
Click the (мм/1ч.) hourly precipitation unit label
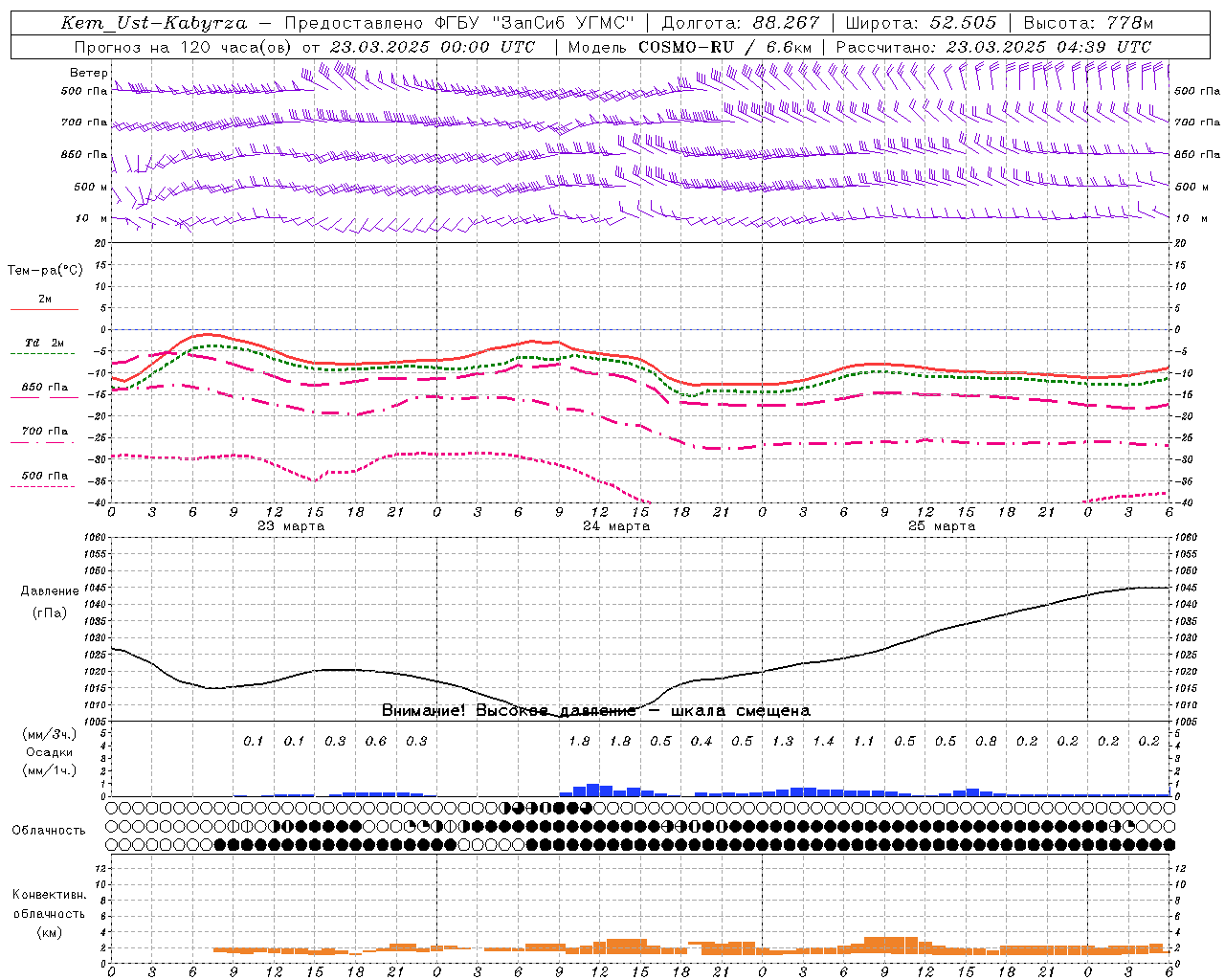click(x=49, y=770)
